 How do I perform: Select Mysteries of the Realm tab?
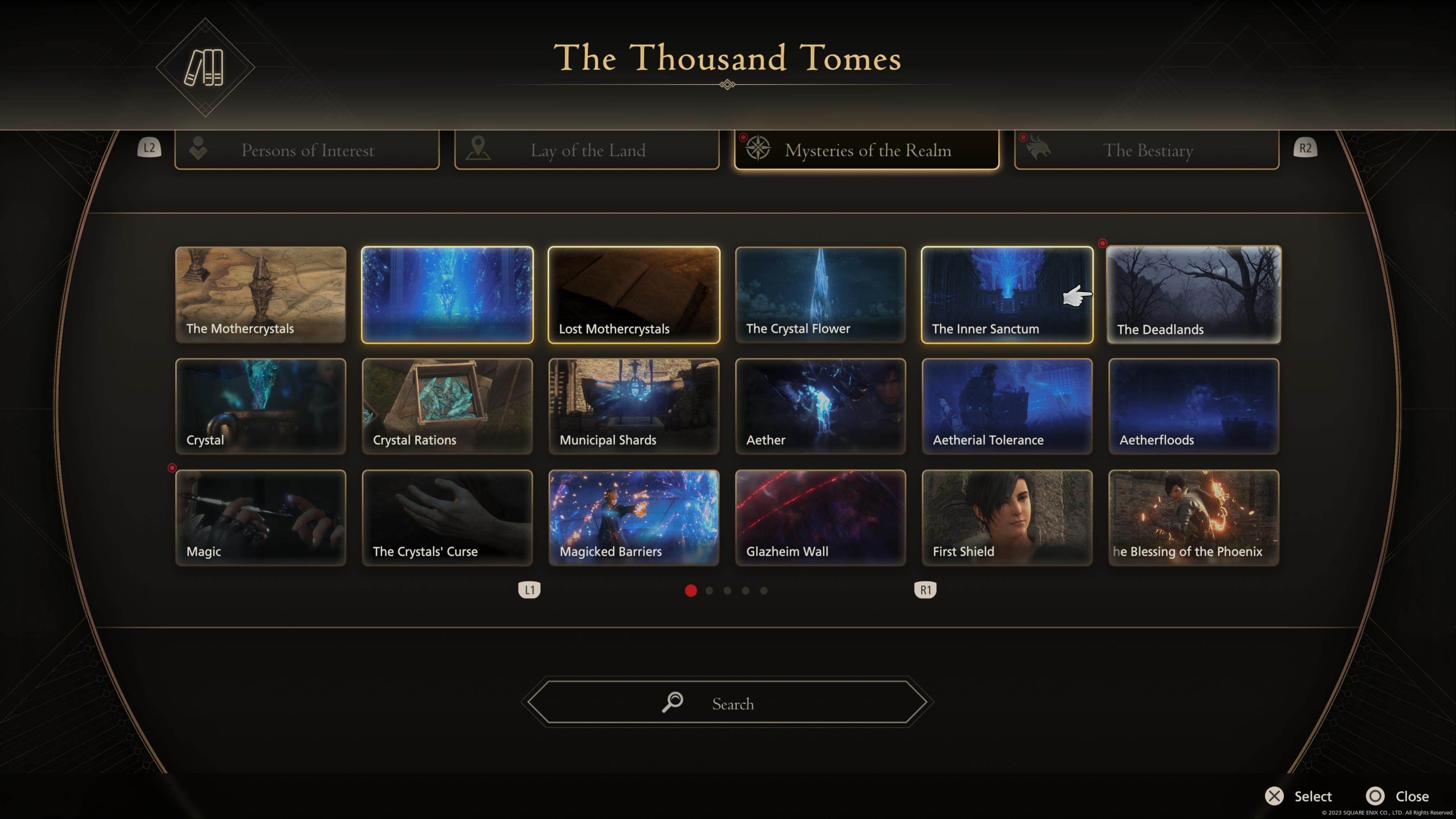click(x=866, y=150)
